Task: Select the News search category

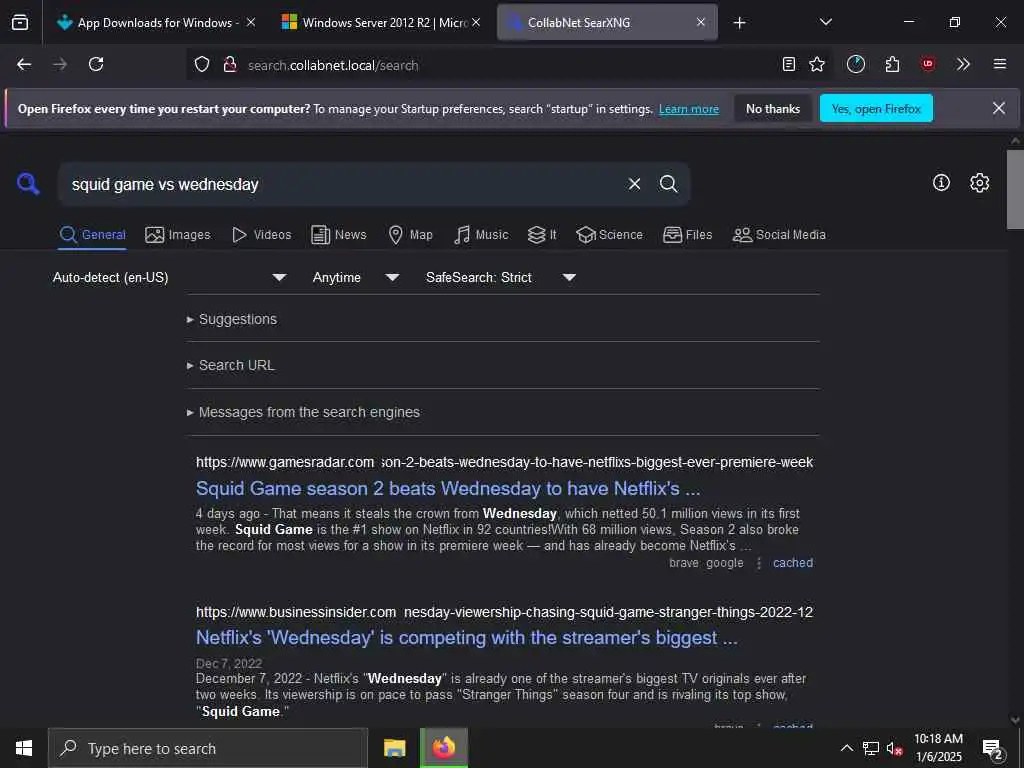Action: 339,235
